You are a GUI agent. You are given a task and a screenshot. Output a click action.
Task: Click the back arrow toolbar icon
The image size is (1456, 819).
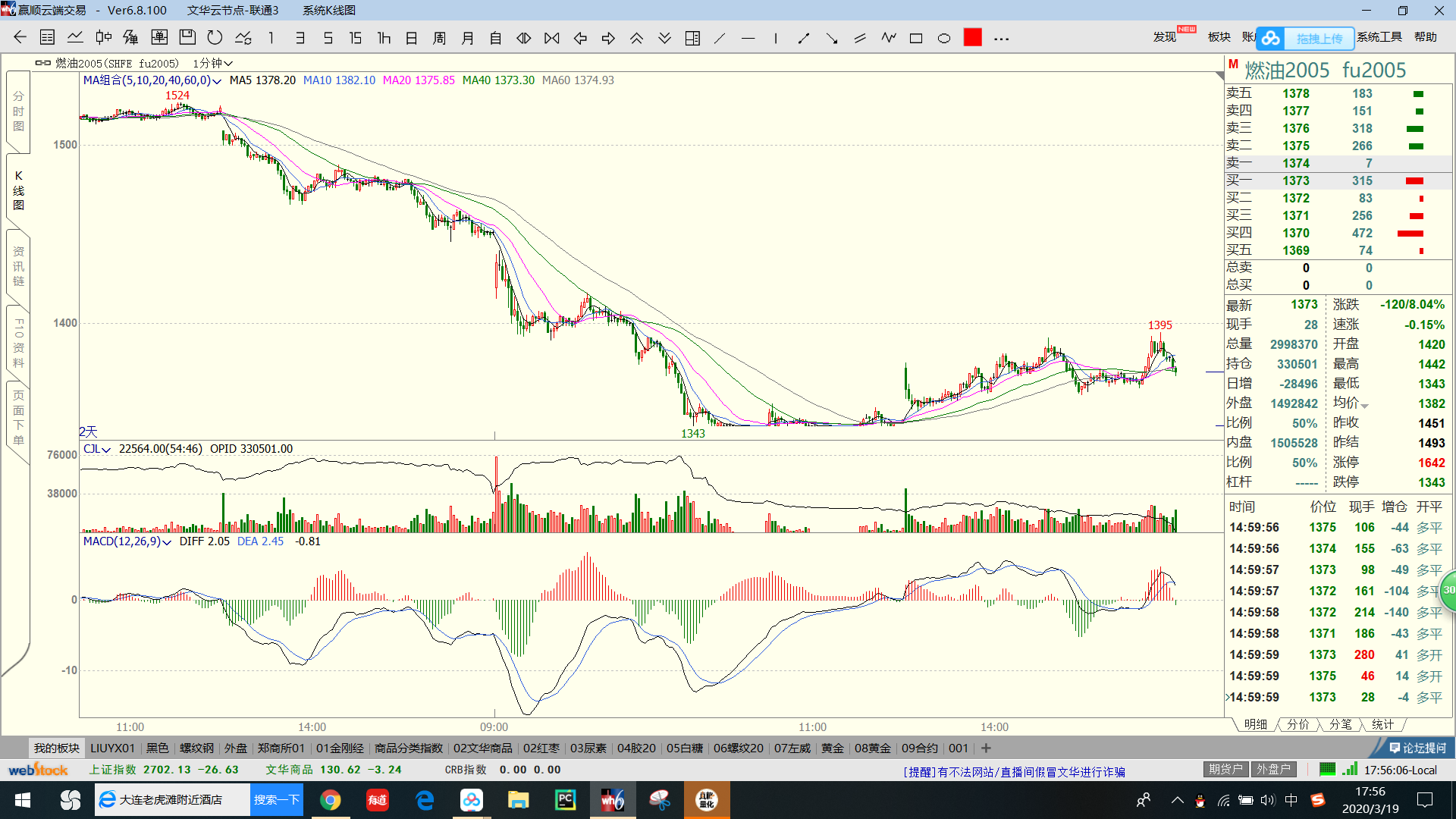click(x=20, y=38)
